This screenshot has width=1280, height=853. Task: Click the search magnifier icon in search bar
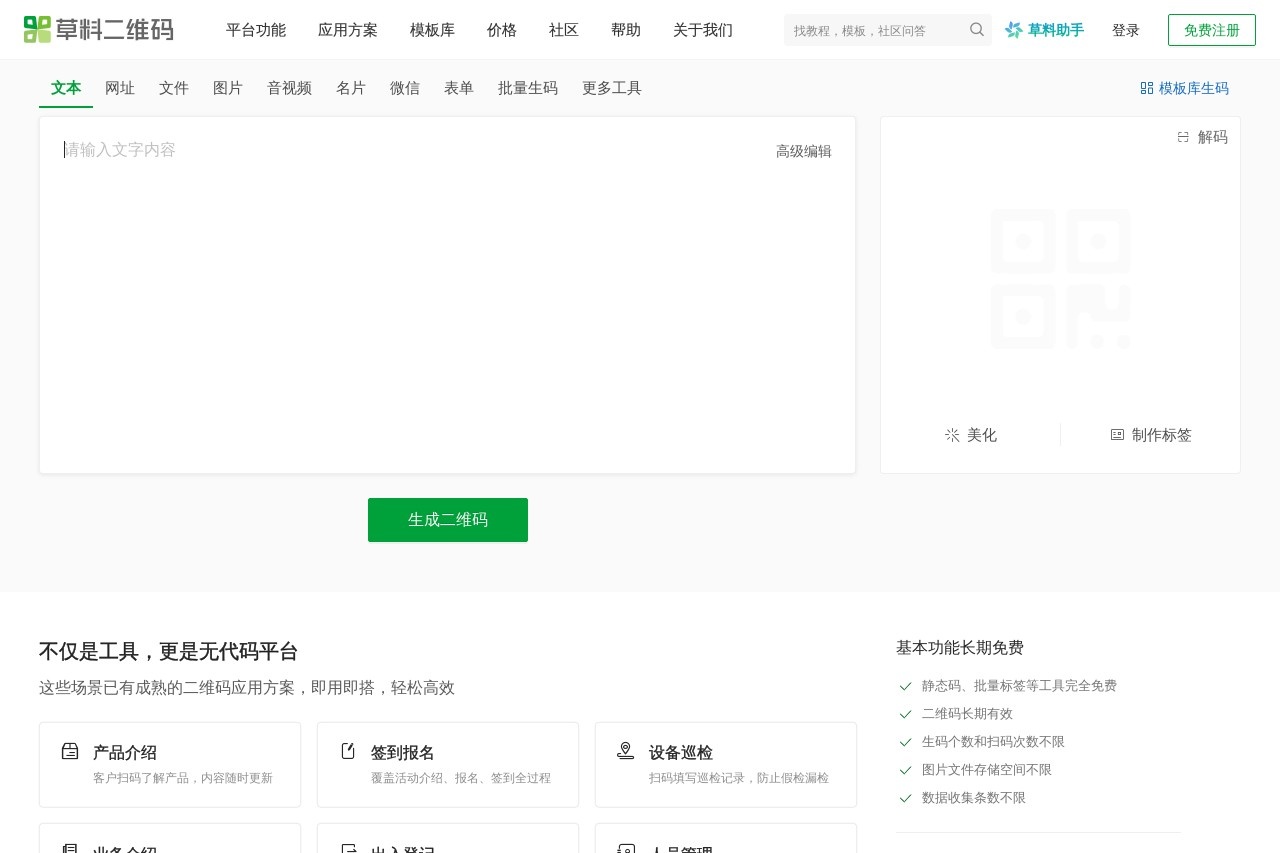(x=977, y=30)
